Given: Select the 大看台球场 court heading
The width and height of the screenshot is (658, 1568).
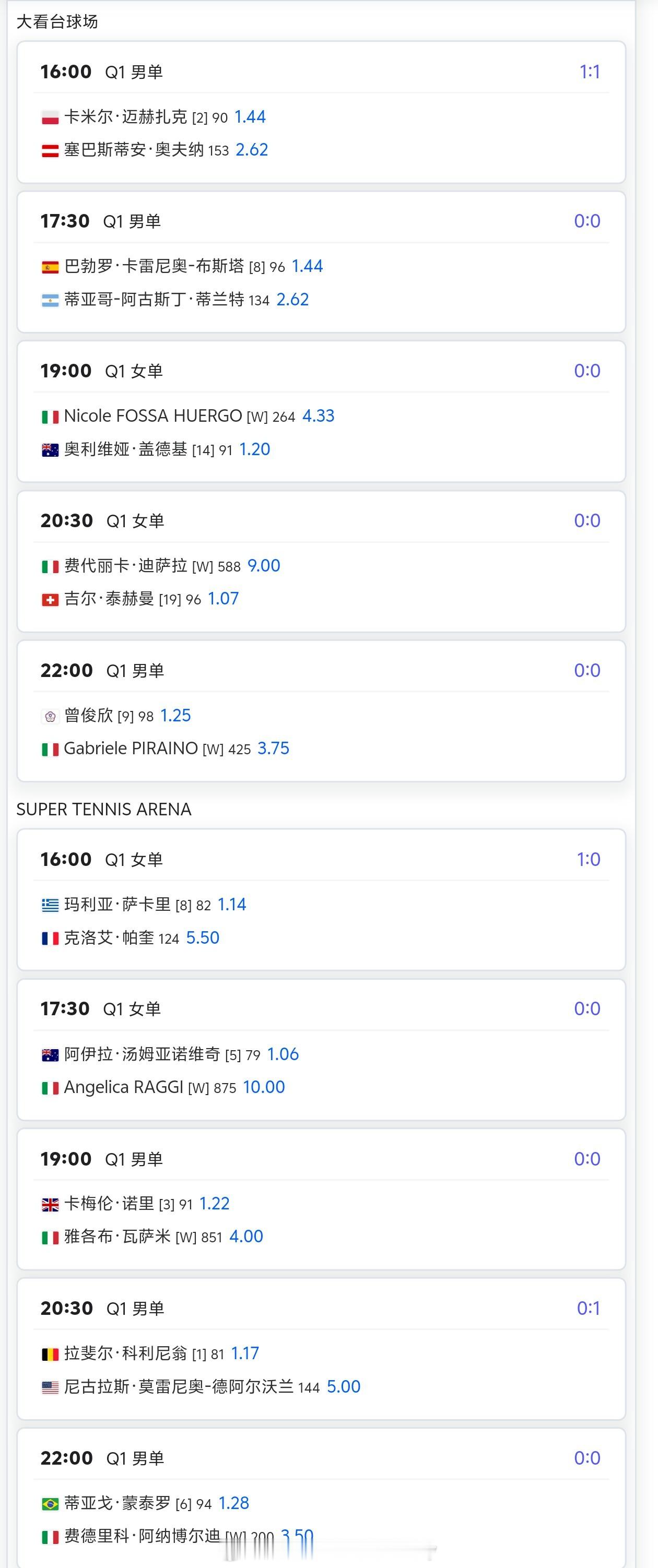Looking at the screenshot, I should pyautogui.click(x=57, y=22).
